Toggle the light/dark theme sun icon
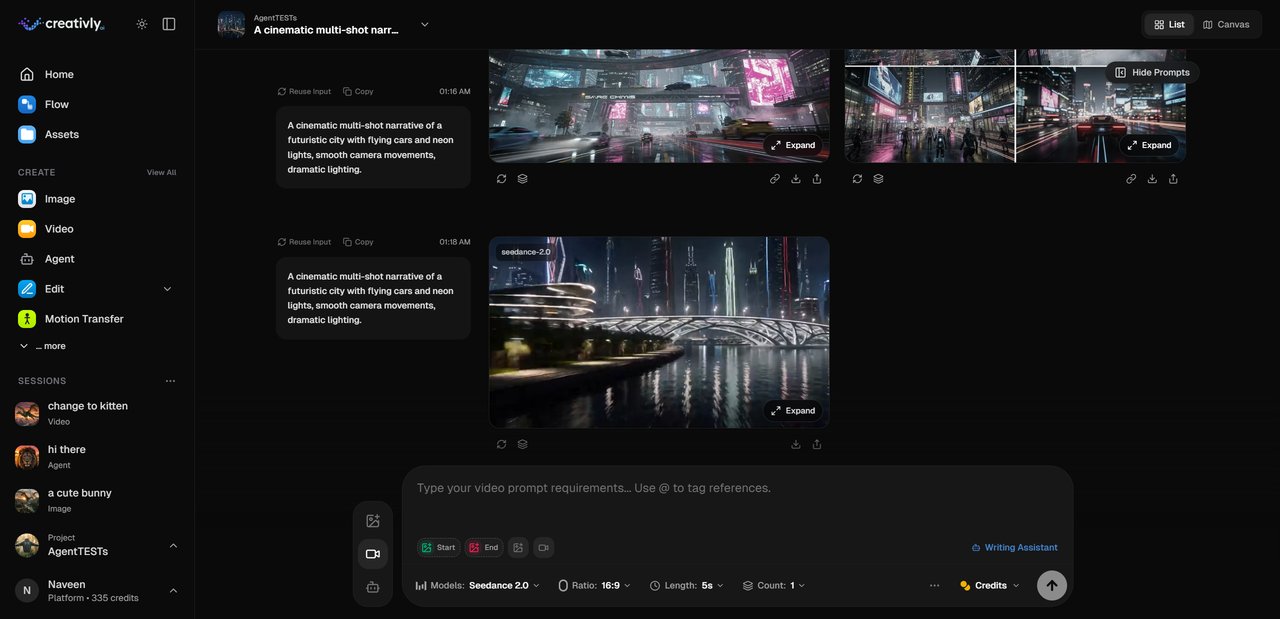The height and width of the screenshot is (619, 1280). [x=142, y=24]
